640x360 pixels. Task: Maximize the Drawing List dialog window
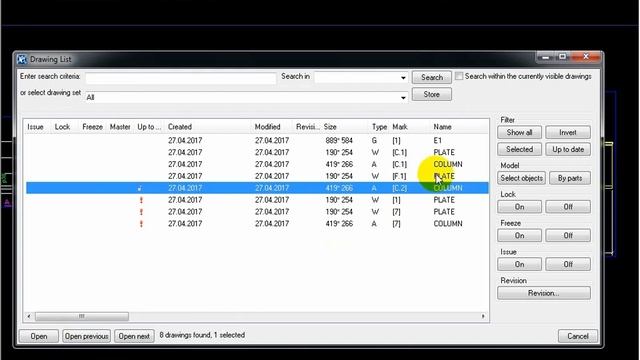562,56
